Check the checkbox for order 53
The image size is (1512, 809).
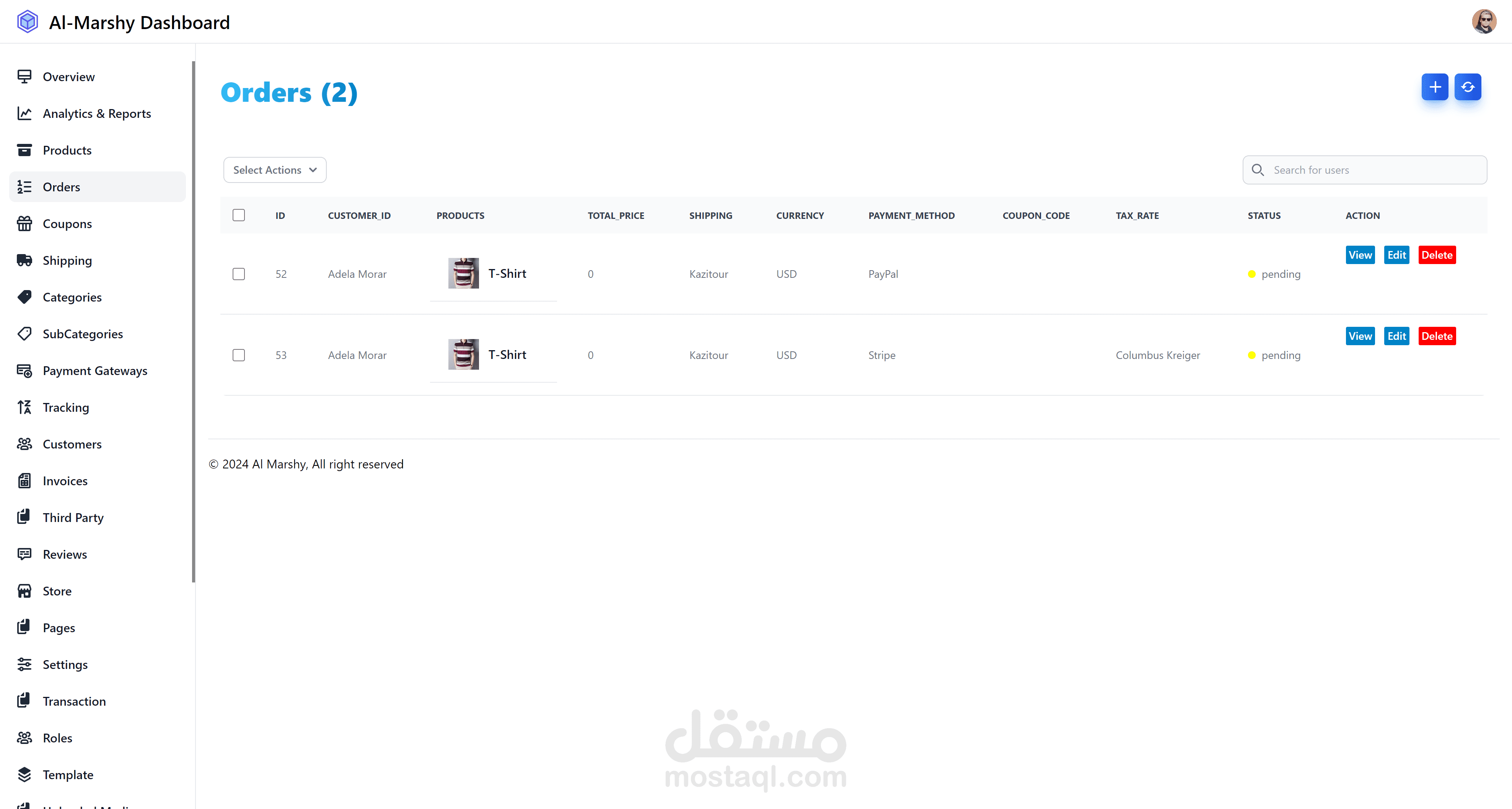pos(238,355)
